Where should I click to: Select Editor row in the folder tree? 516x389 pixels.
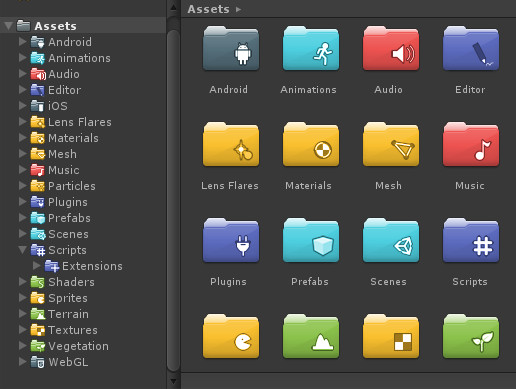point(83,90)
